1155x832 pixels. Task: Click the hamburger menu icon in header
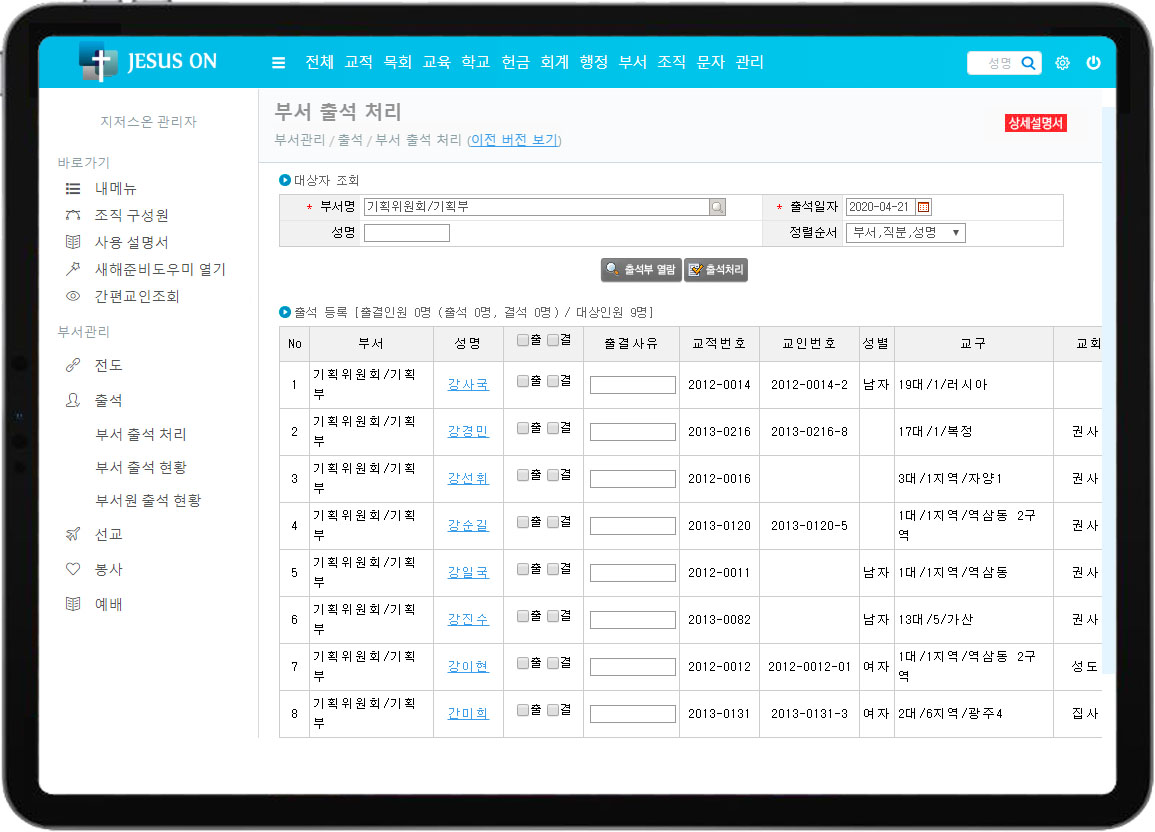coord(279,63)
